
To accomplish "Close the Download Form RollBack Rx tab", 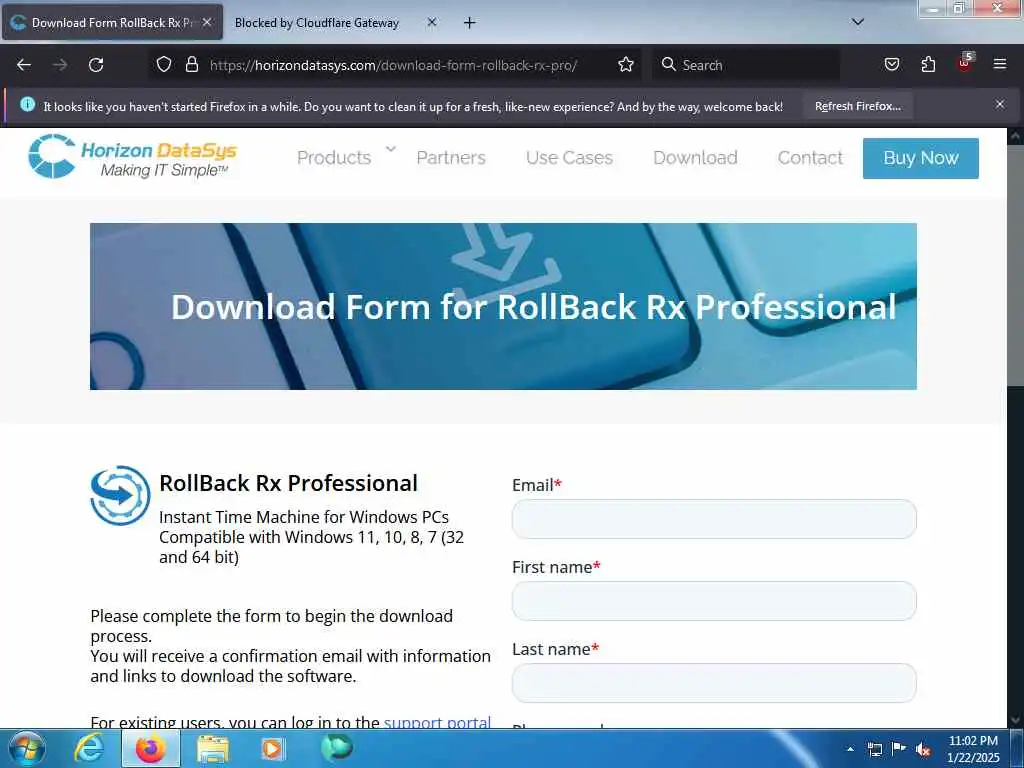I will coord(207,22).
